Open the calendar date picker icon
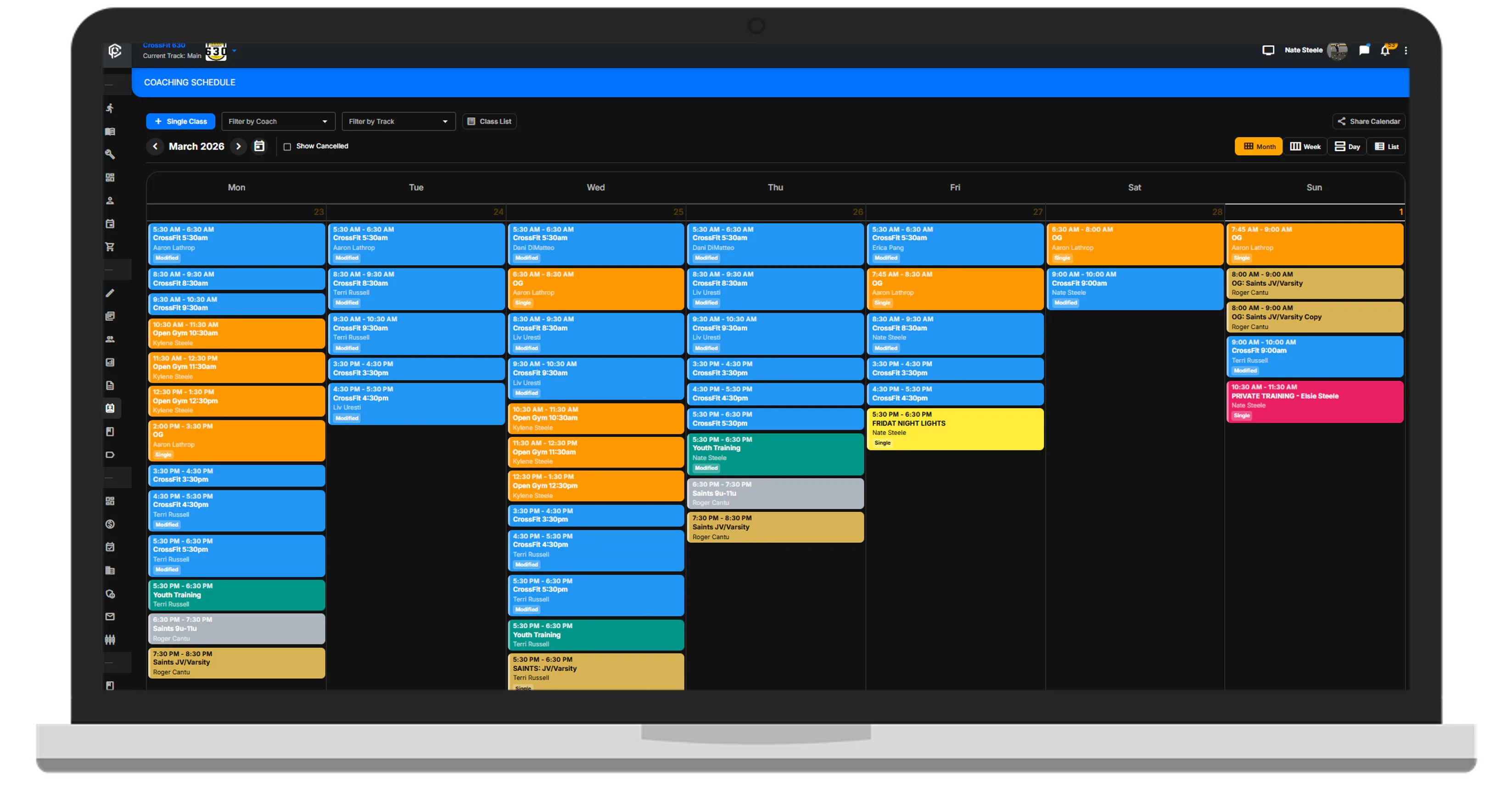Viewport: 1512px width, 803px height. (259, 146)
